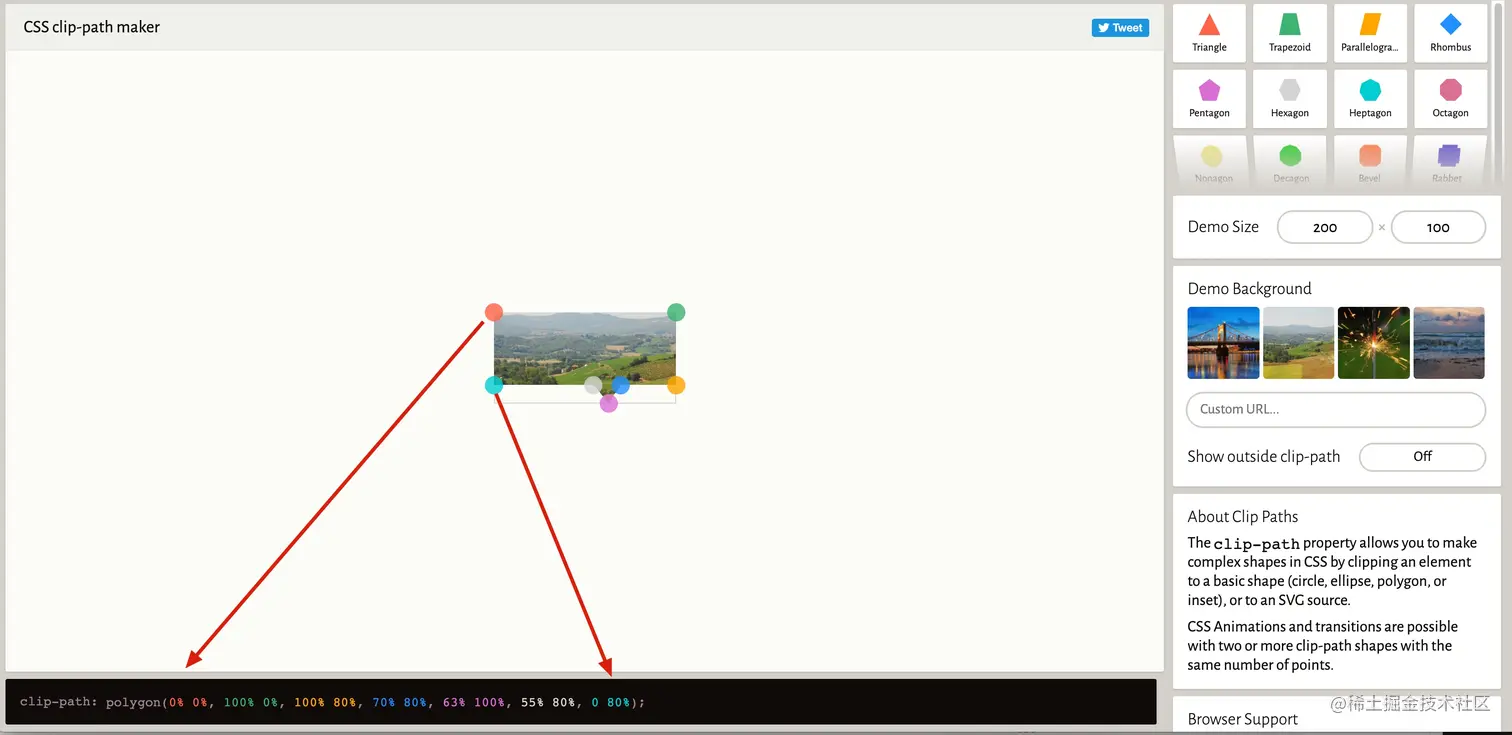Click the Demo Background heading

click(x=1249, y=289)
